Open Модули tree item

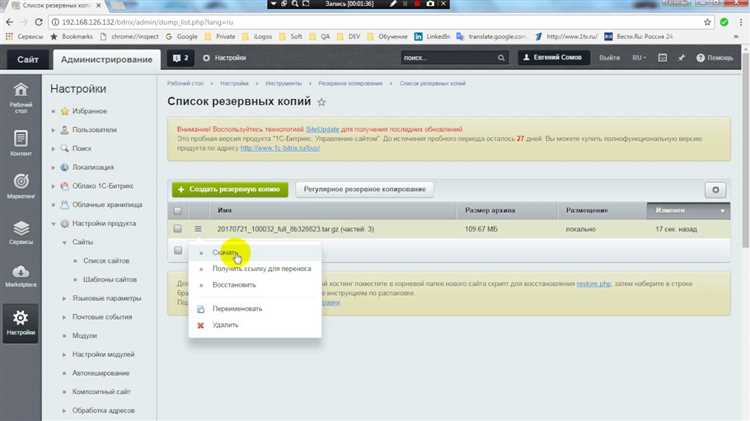pos(85,336)
